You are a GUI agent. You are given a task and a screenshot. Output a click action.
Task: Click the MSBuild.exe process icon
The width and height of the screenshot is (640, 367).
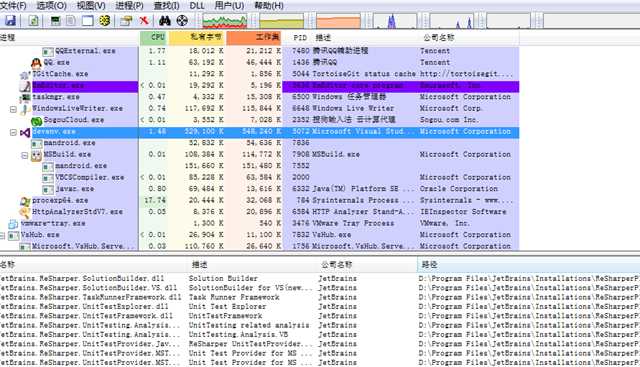(x=36, y=155)
